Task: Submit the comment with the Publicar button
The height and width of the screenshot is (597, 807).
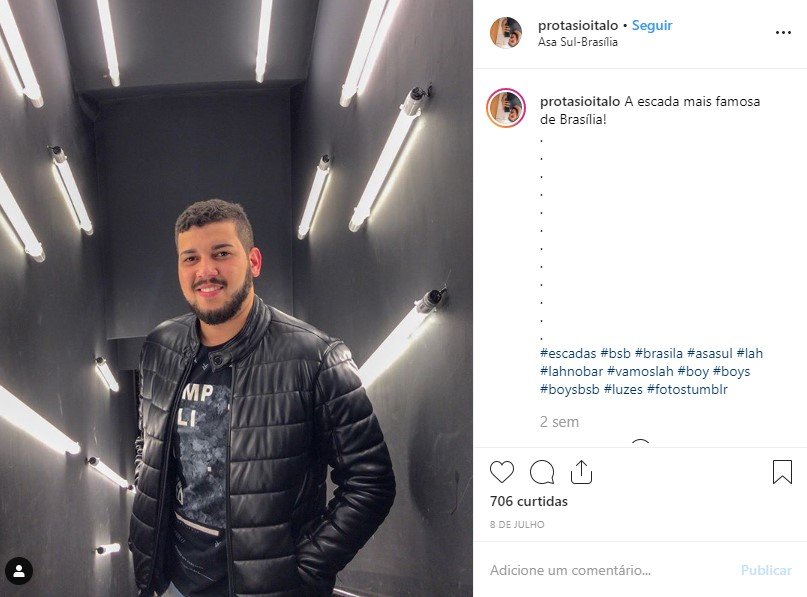Action: pos(766,570)
